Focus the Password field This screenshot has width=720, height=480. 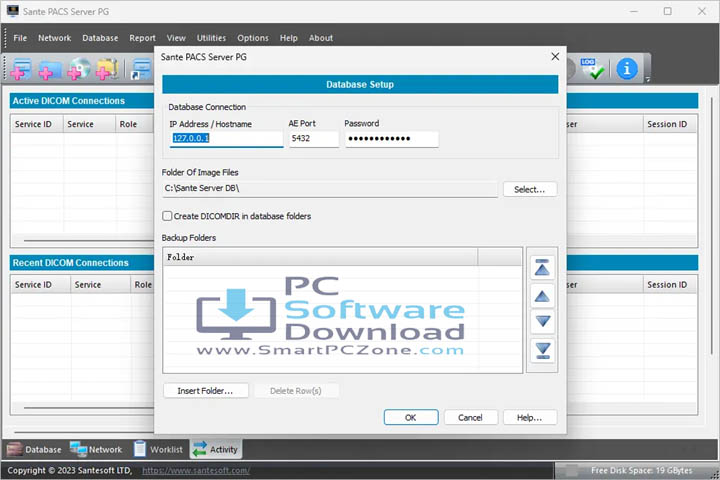click(x=392, y=139)
